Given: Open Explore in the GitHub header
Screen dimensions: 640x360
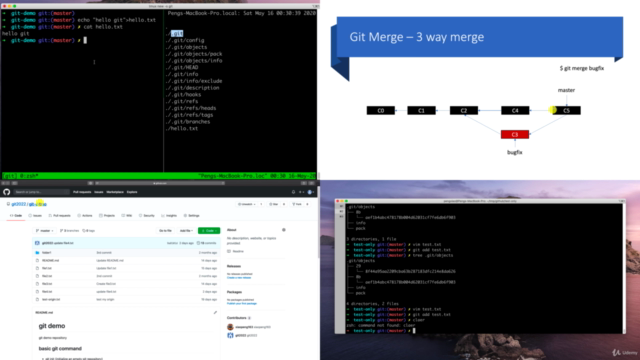Looking at the screenshot, I should 132,192.
